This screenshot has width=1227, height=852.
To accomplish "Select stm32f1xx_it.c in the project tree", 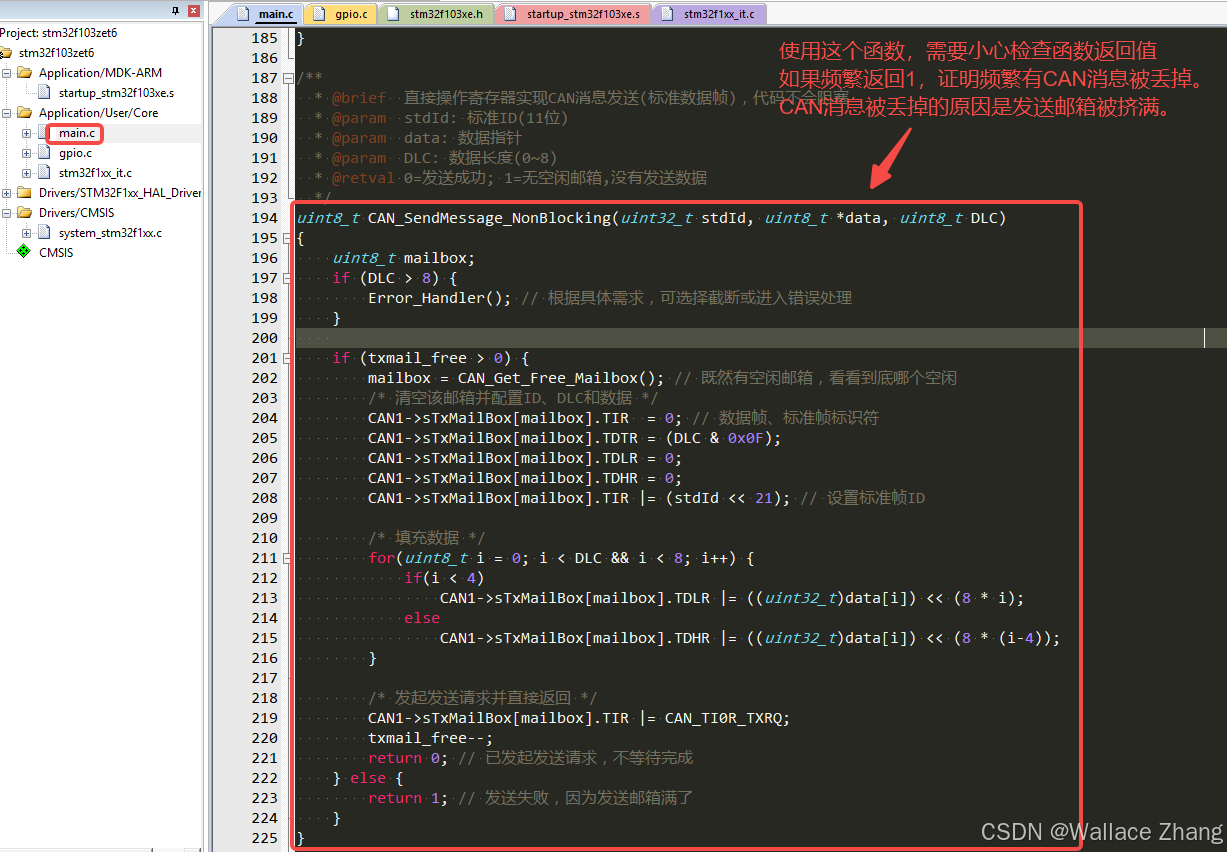I will [x=95, y=173].
